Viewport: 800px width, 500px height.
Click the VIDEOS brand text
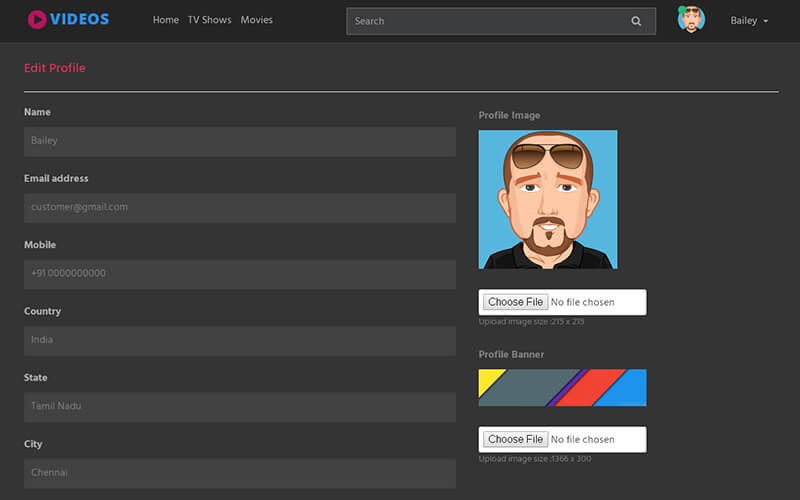pyautogui.click(x=80, y=19)
